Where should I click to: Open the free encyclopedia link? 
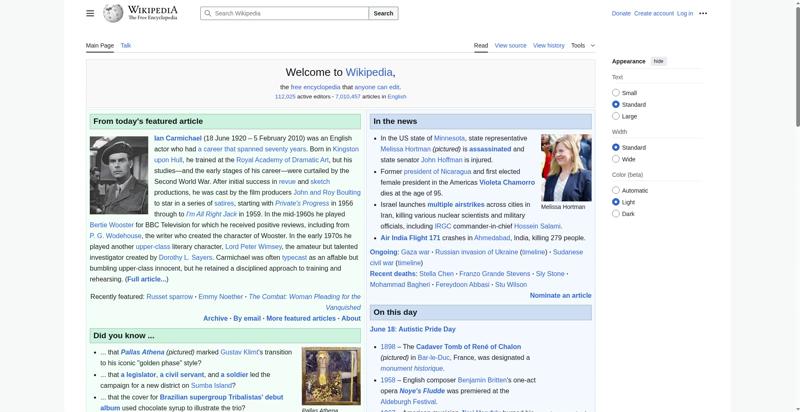315,87
